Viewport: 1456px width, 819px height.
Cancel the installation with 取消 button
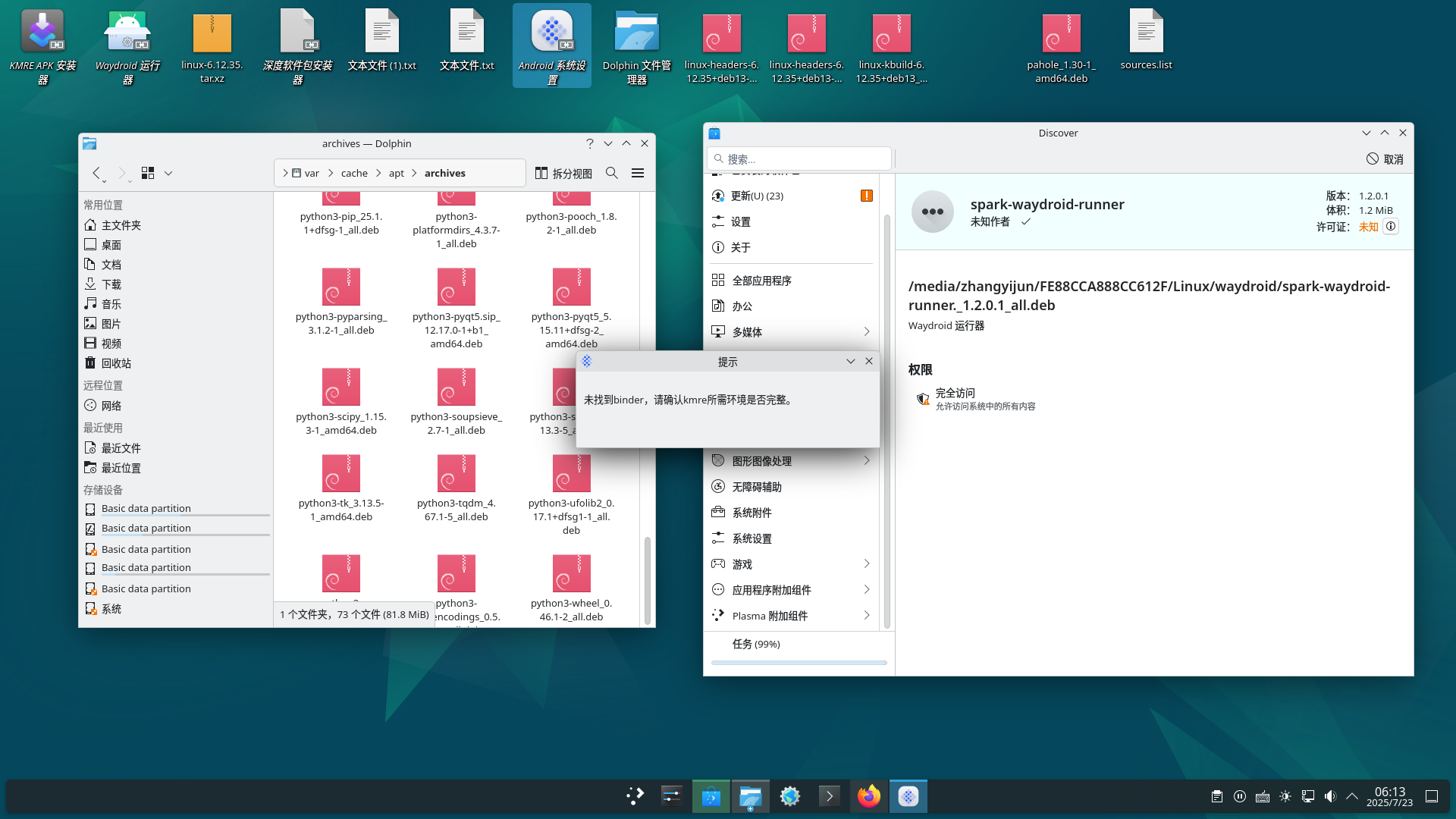[1385, 158]
